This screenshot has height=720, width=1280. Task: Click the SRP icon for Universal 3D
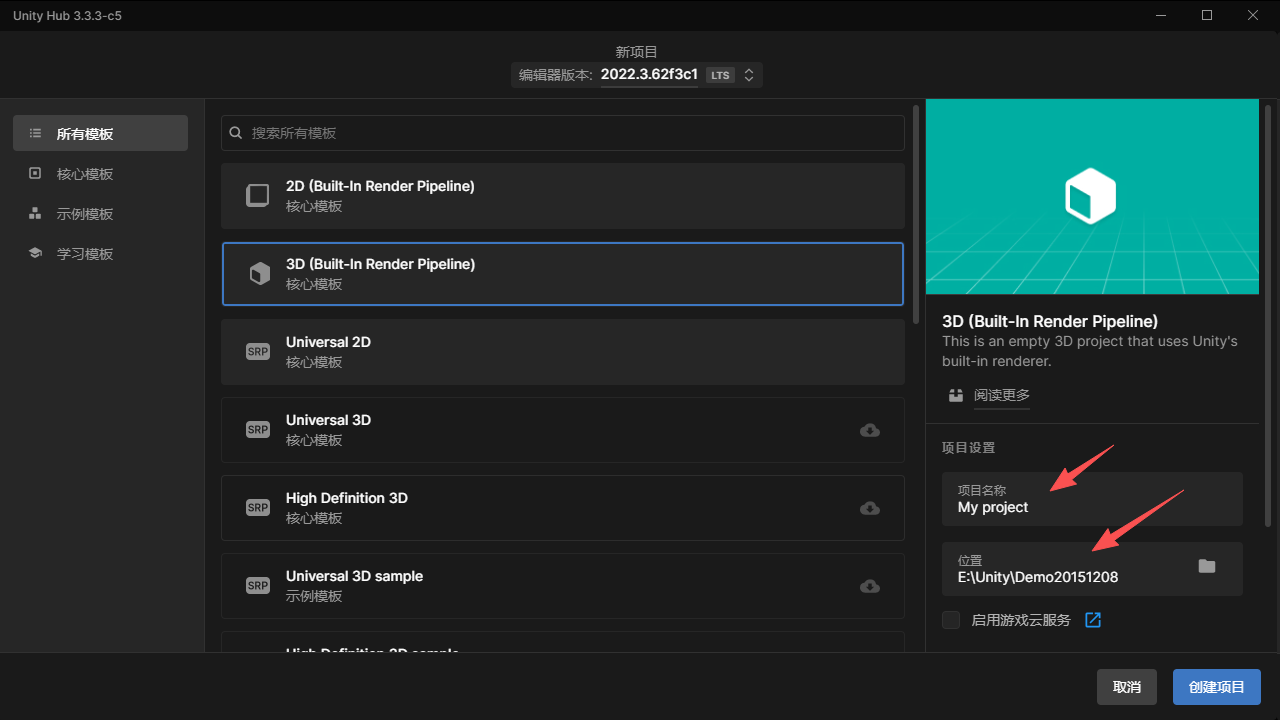258,429
